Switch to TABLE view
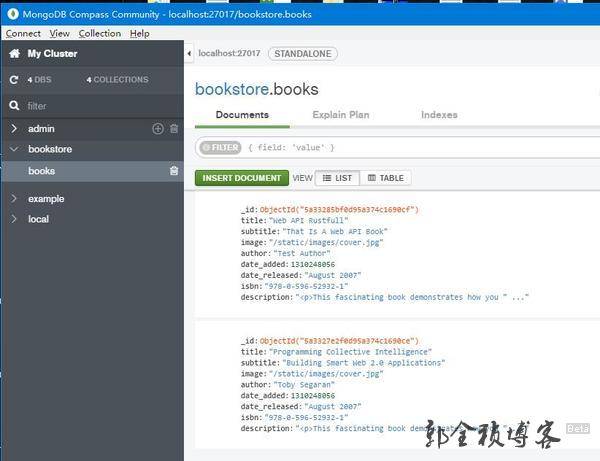 386,178
